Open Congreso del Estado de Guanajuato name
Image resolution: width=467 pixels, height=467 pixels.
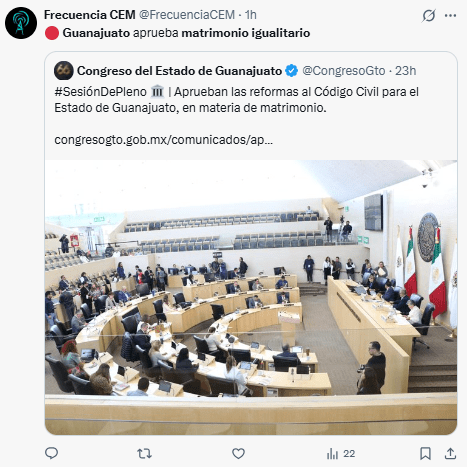pyautogui.click(x=179, y=71)
